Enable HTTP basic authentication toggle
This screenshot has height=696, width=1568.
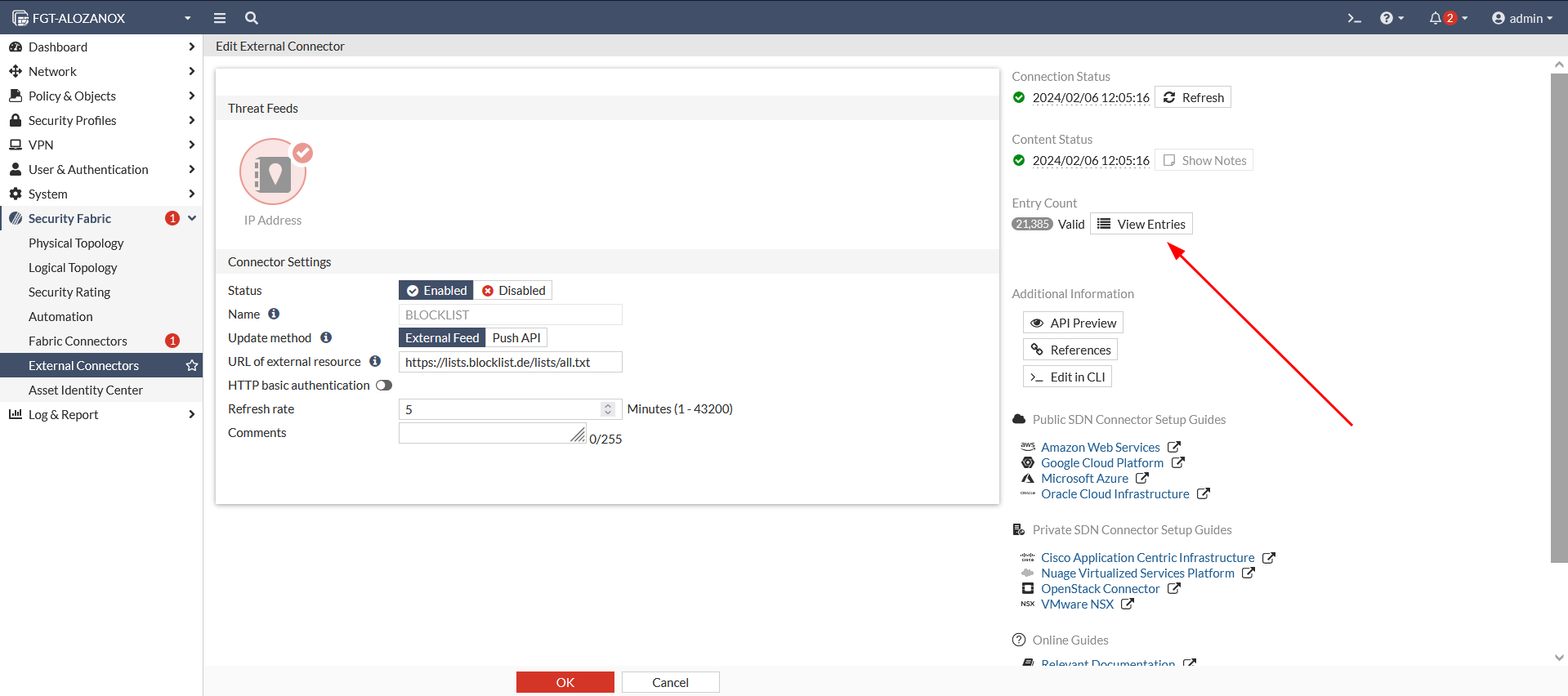pos(384,386)
